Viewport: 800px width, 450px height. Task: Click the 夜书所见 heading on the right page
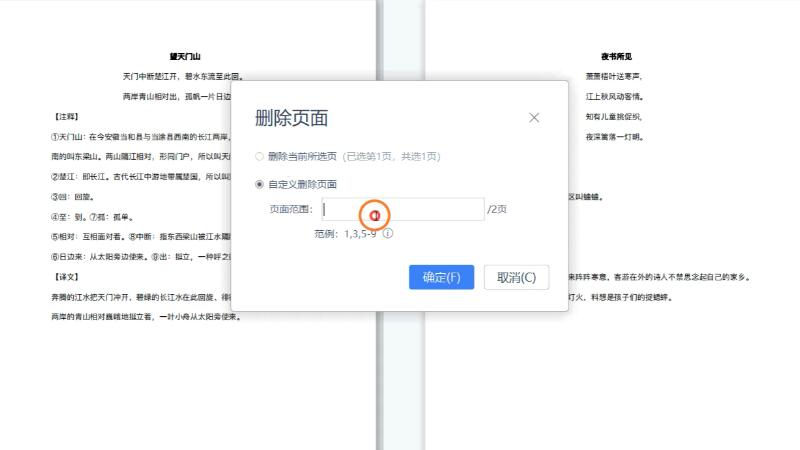[615, 57]
